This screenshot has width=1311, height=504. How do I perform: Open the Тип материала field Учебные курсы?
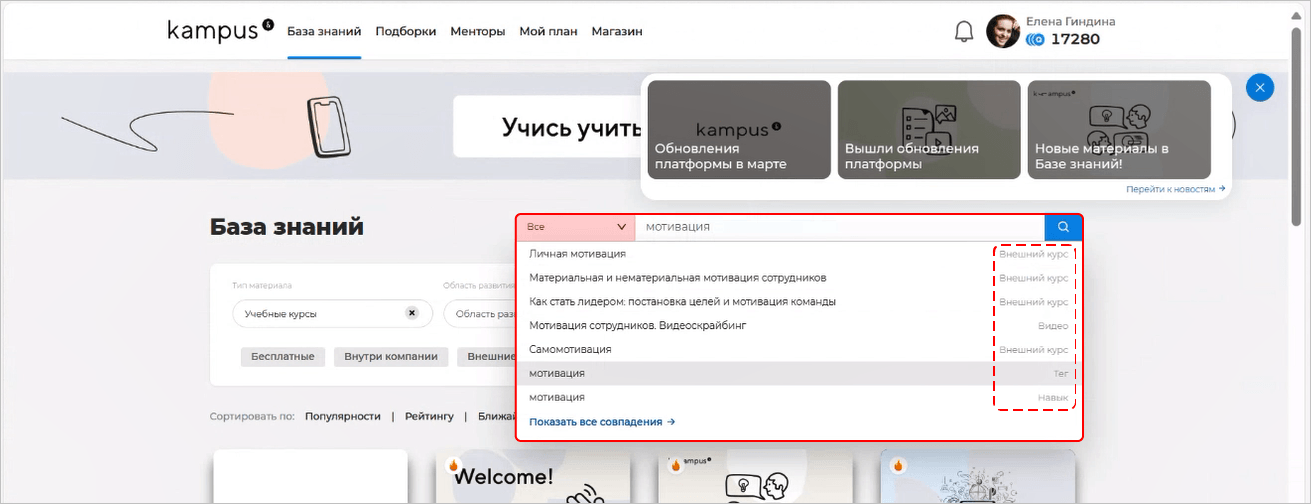[x=332, y=313]
